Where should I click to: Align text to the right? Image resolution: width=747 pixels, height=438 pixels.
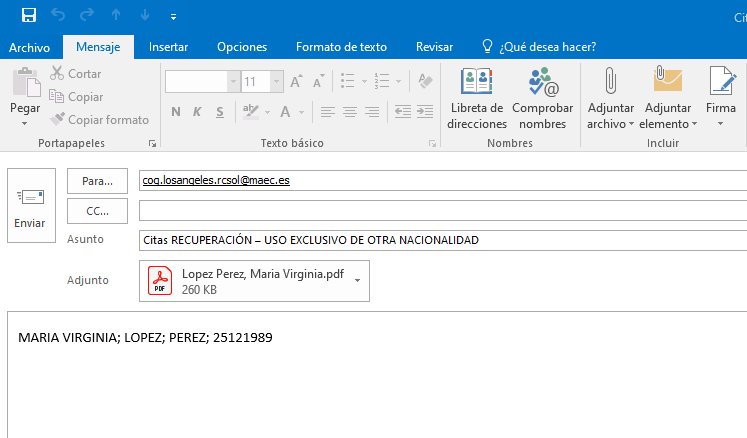[372, 112]
